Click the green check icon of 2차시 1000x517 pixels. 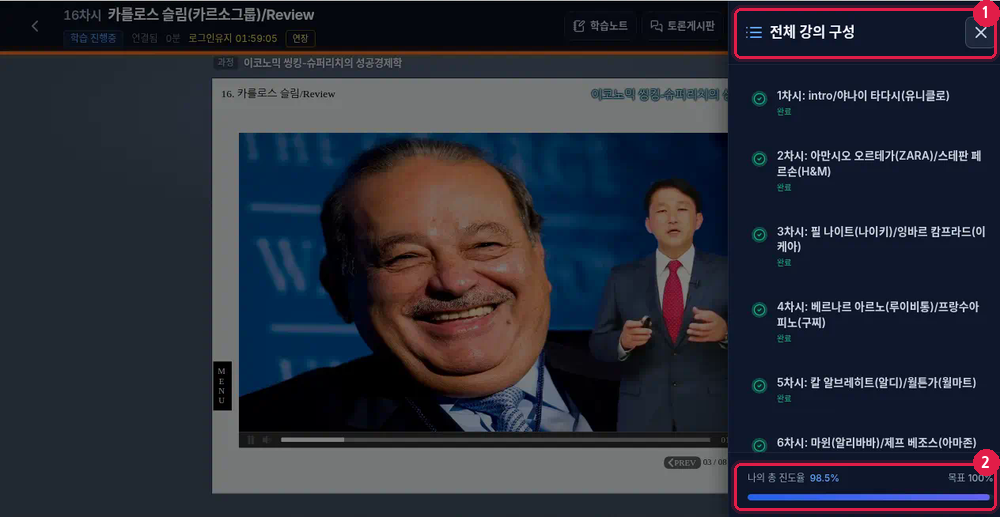pos(759,159)
